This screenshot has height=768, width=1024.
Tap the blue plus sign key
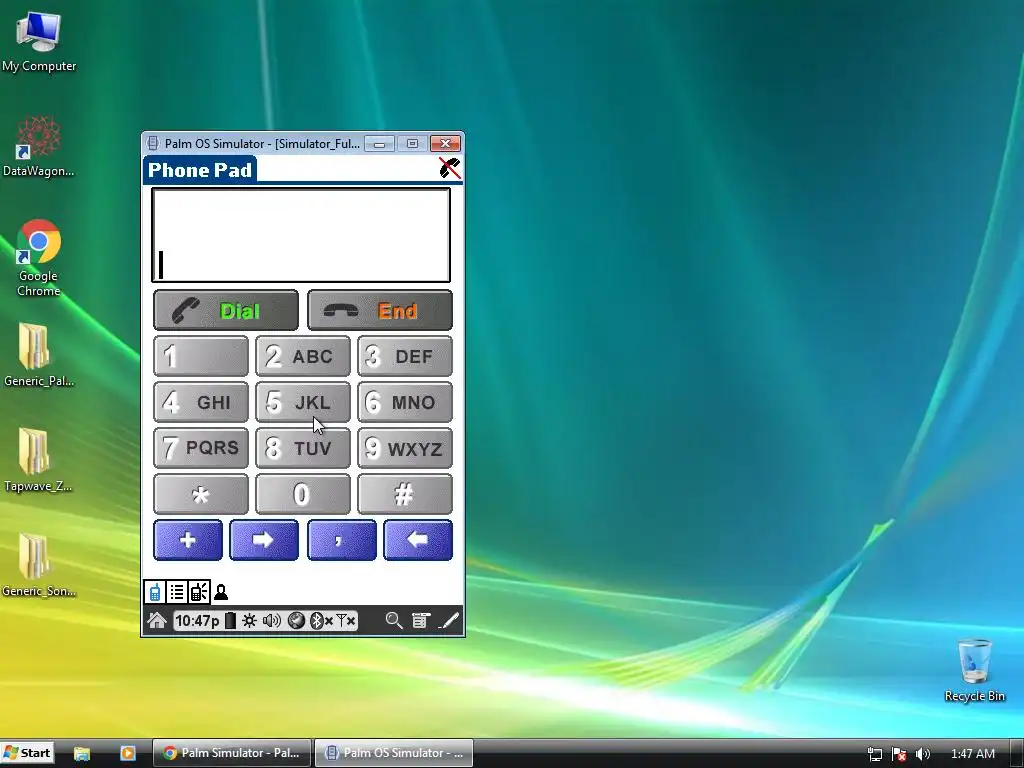[x=188, y=540]
